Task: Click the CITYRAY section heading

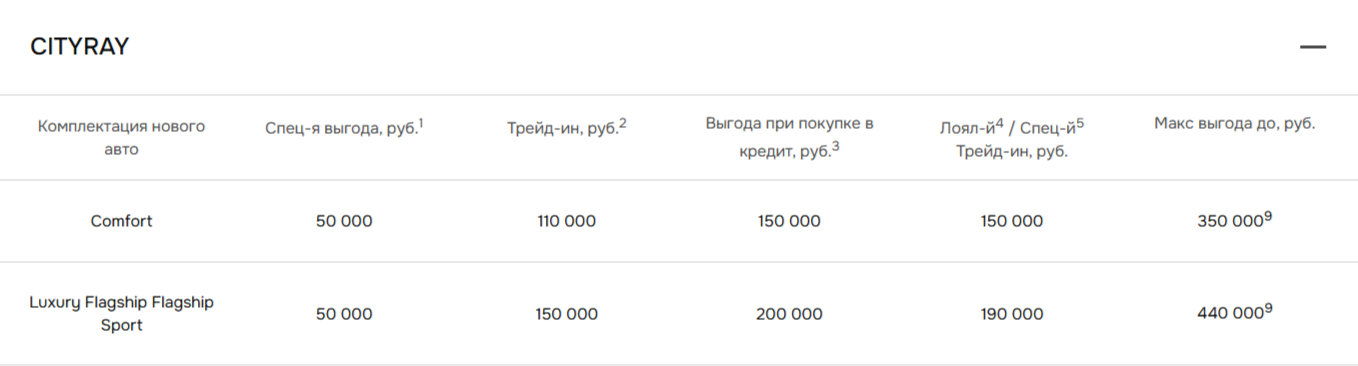Action: click(x=80, y=47)
